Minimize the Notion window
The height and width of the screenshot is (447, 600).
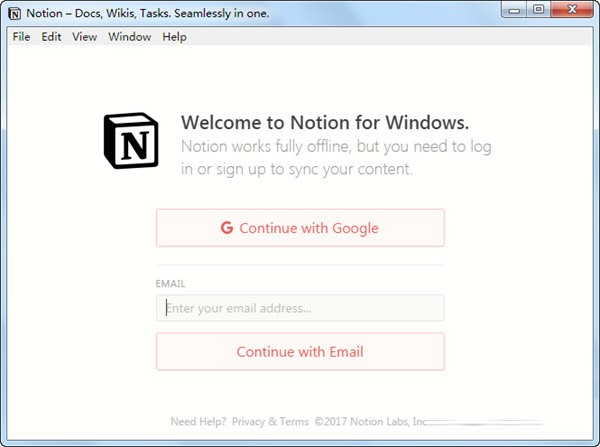coord(514,10)
